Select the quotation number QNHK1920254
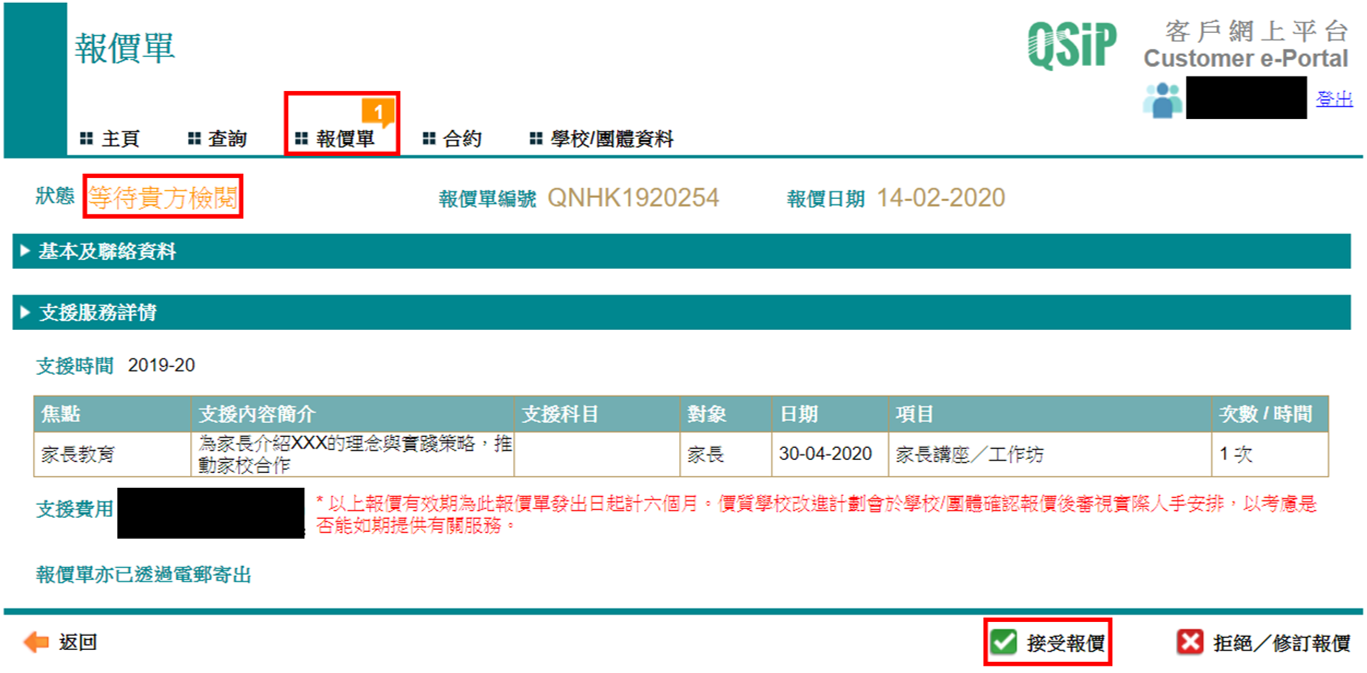 tap(633, 198)
